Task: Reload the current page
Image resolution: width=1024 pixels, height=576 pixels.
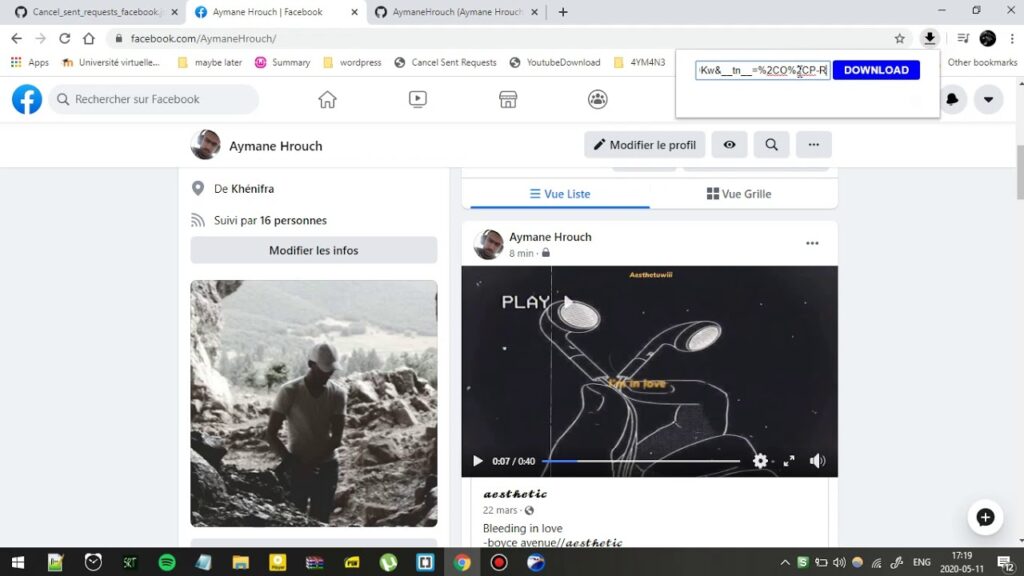Action: (65, 39)
